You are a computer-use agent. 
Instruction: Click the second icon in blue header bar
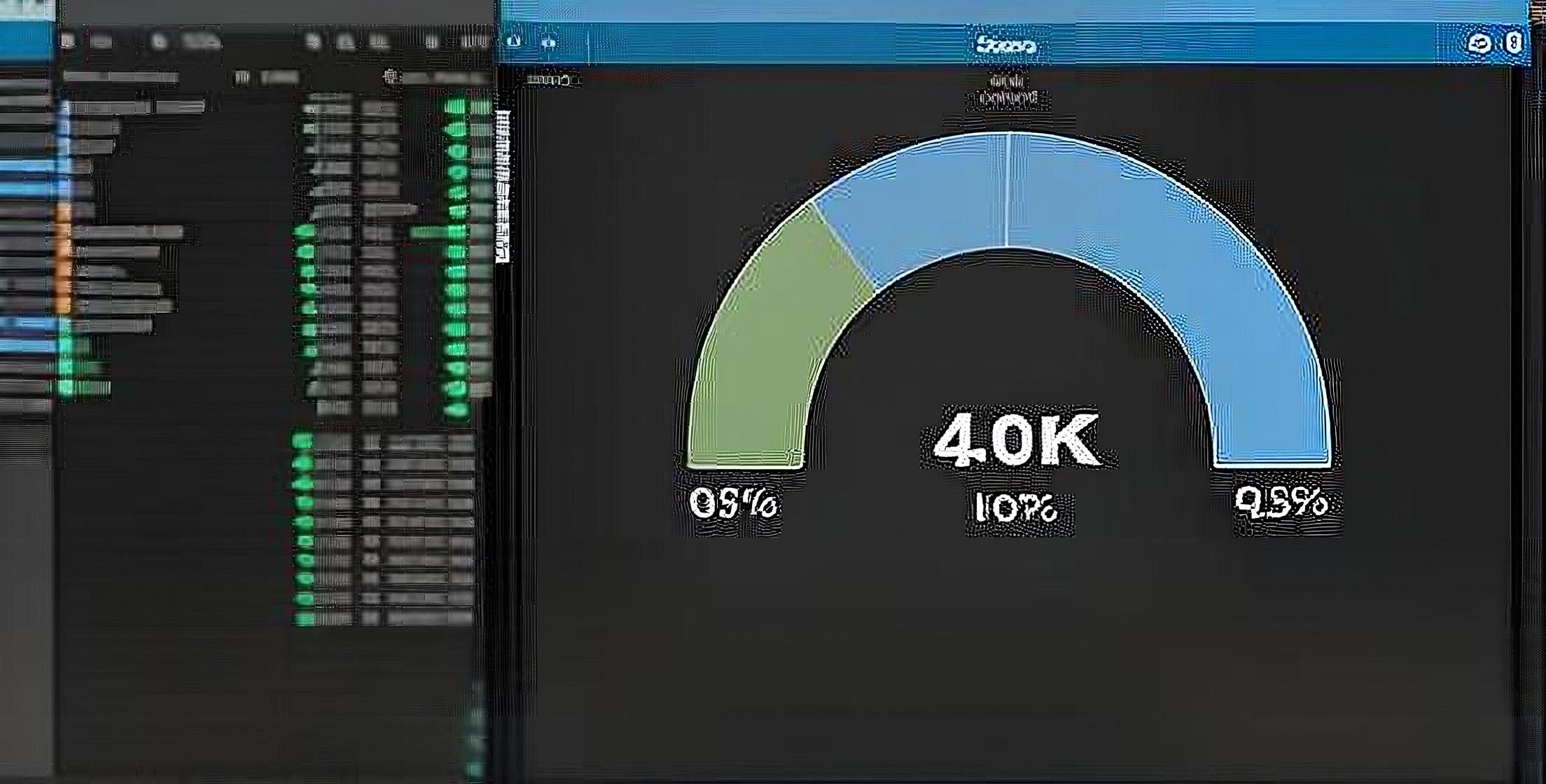[x=549, y=43]
